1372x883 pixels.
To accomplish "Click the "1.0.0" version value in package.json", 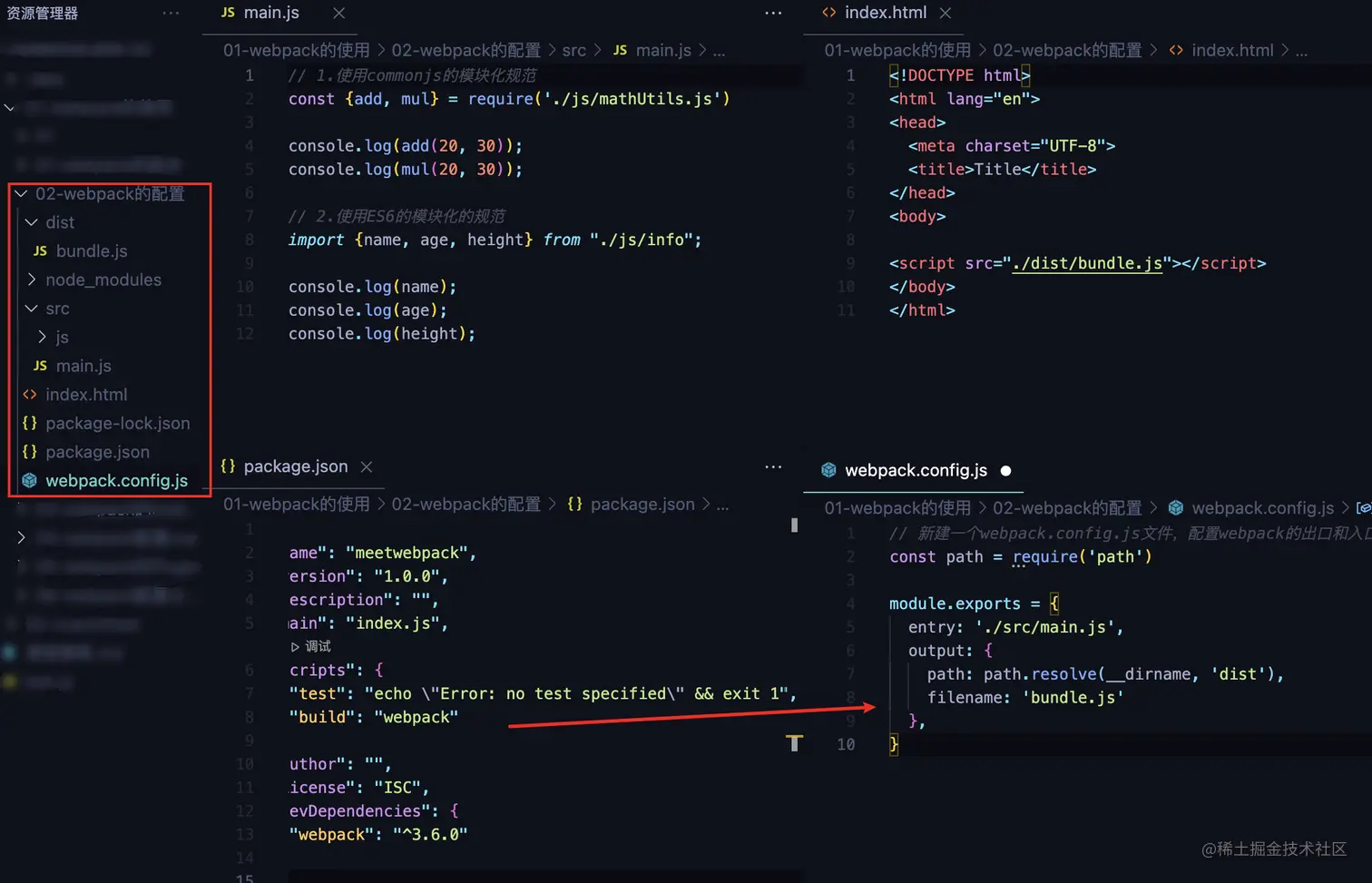I will (407, 576).
